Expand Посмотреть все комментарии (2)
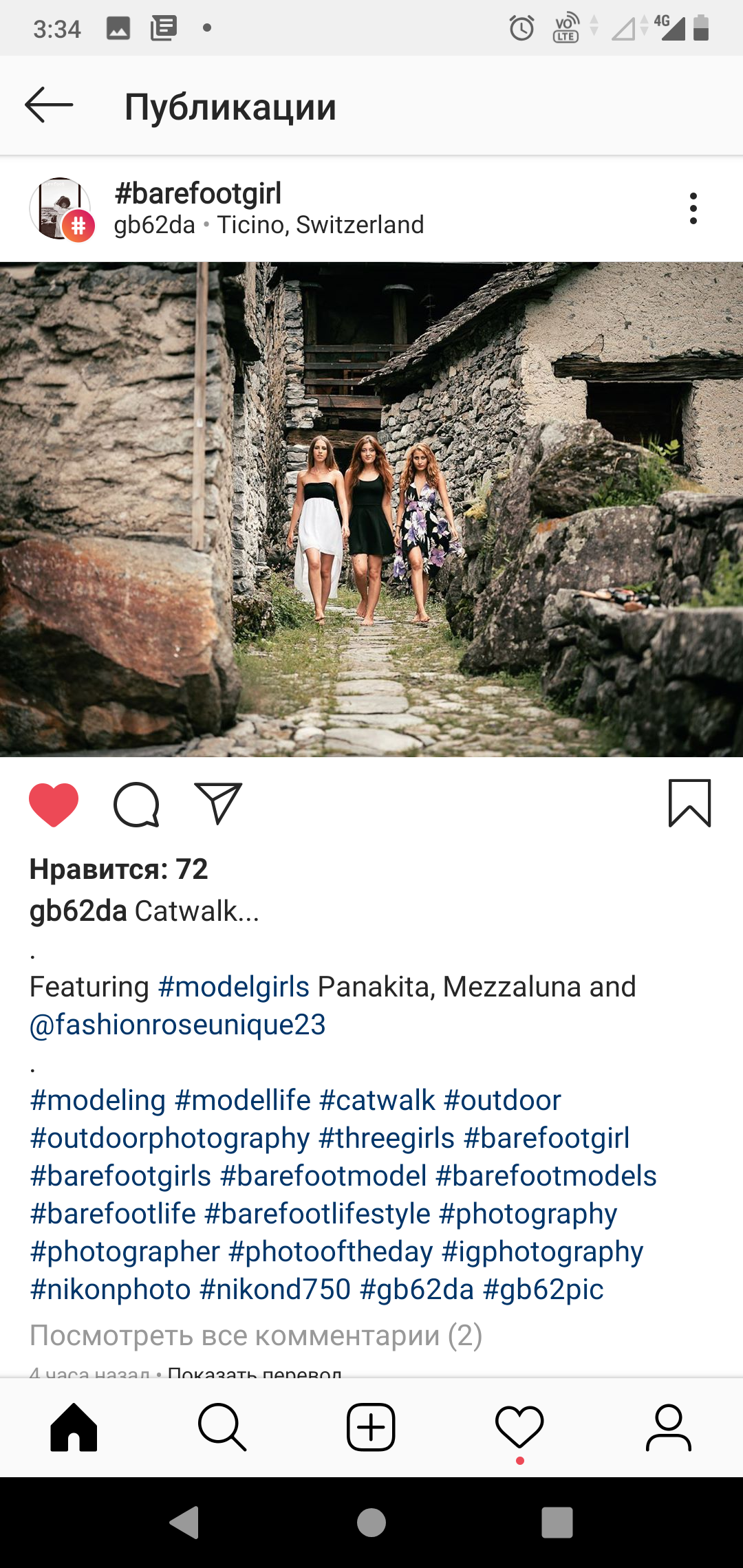The width and height of the screenshot is (743, 1568). click(x=256, y=1336)
